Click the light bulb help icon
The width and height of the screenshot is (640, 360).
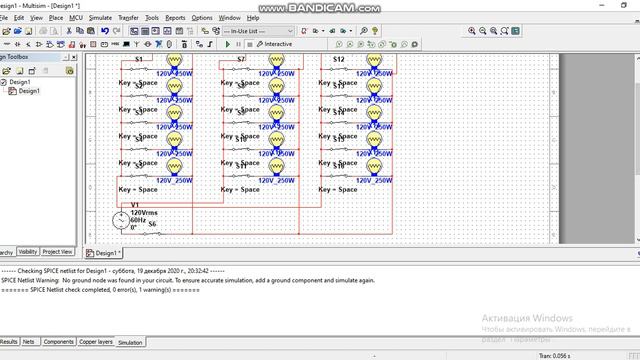point(375,31)
